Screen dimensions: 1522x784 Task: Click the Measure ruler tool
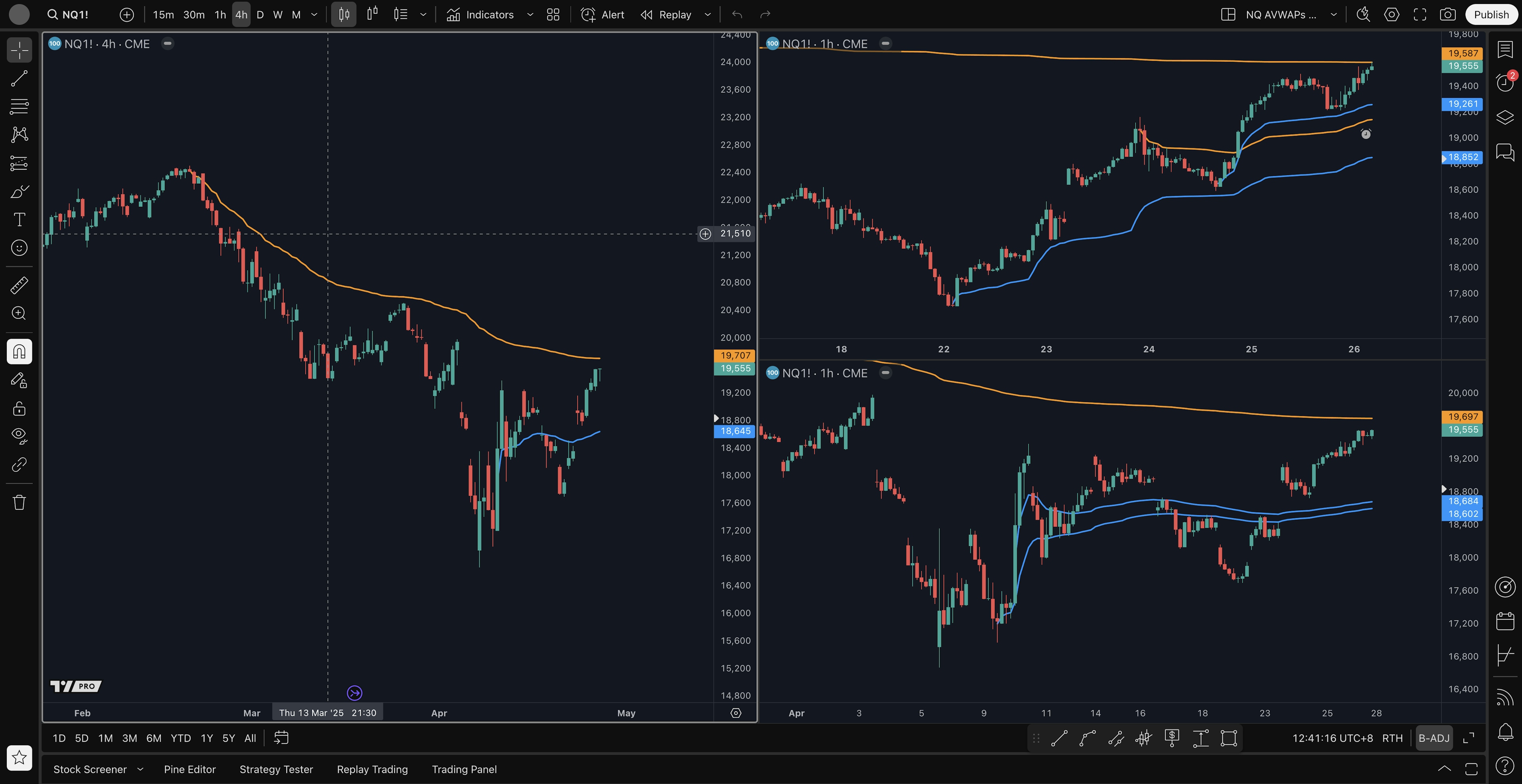click(19, 286)
